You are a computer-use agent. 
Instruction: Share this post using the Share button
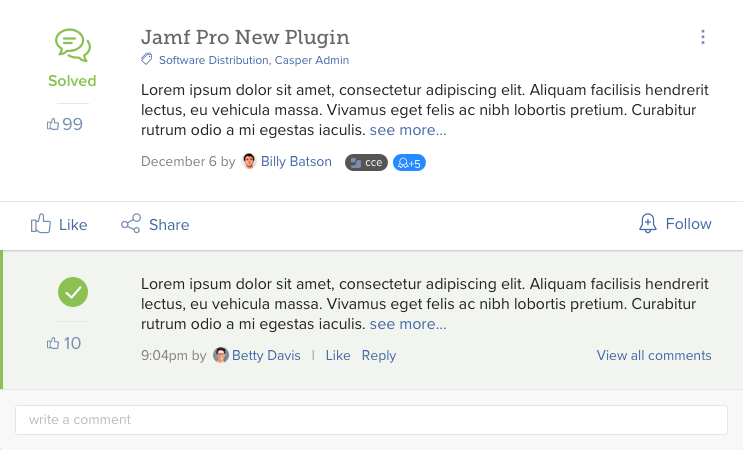tap(155, 224)
